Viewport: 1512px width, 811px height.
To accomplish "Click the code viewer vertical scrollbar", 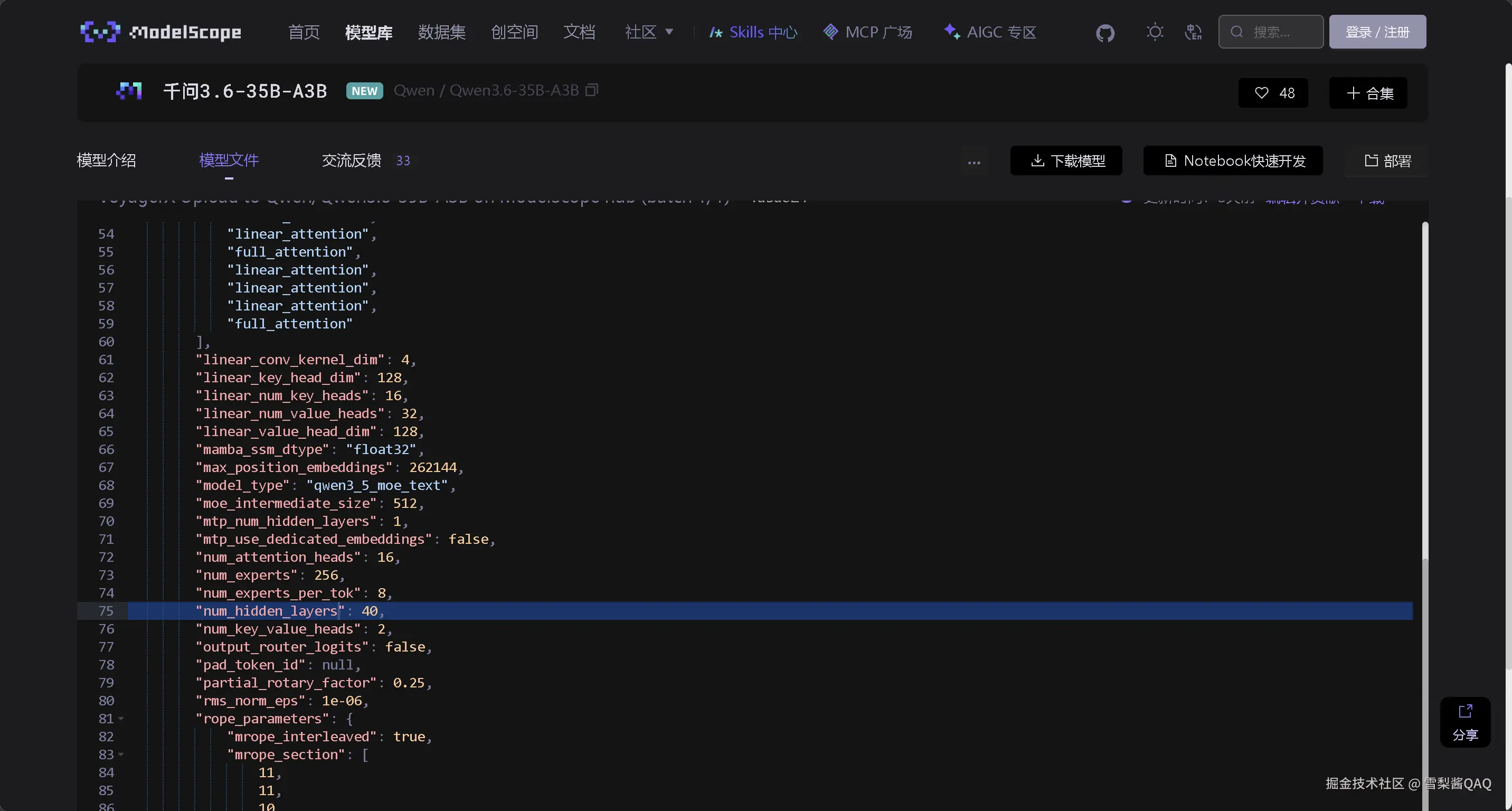I will point(1424,388).
